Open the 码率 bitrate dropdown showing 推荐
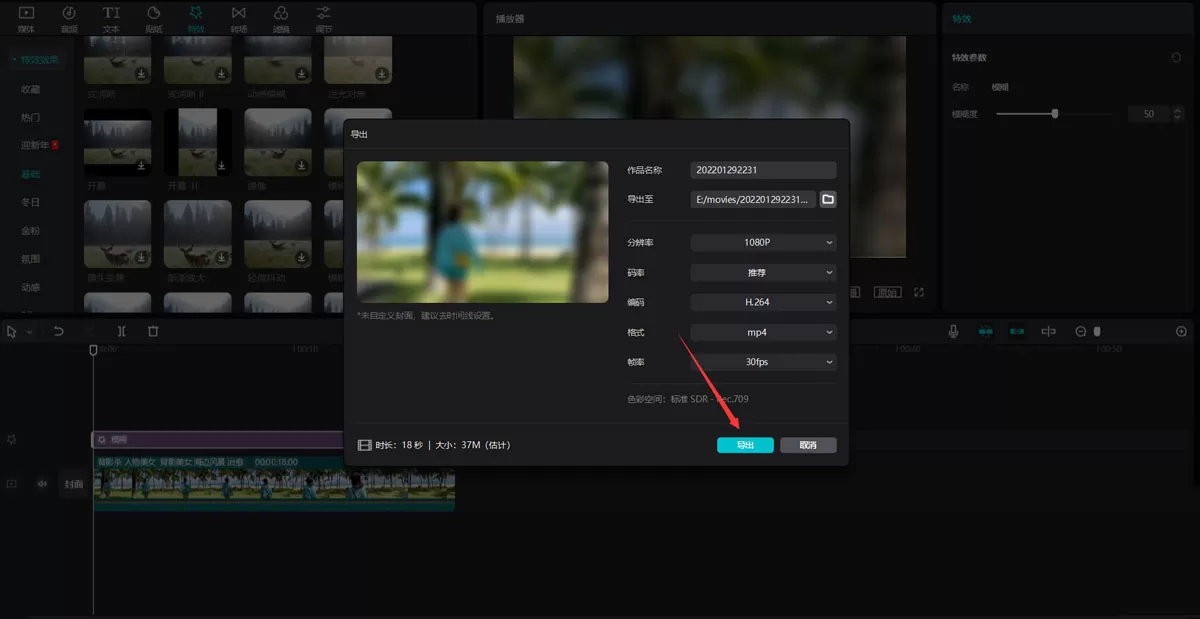Screen dimensions: 1200x619 [x=763, y=272]
